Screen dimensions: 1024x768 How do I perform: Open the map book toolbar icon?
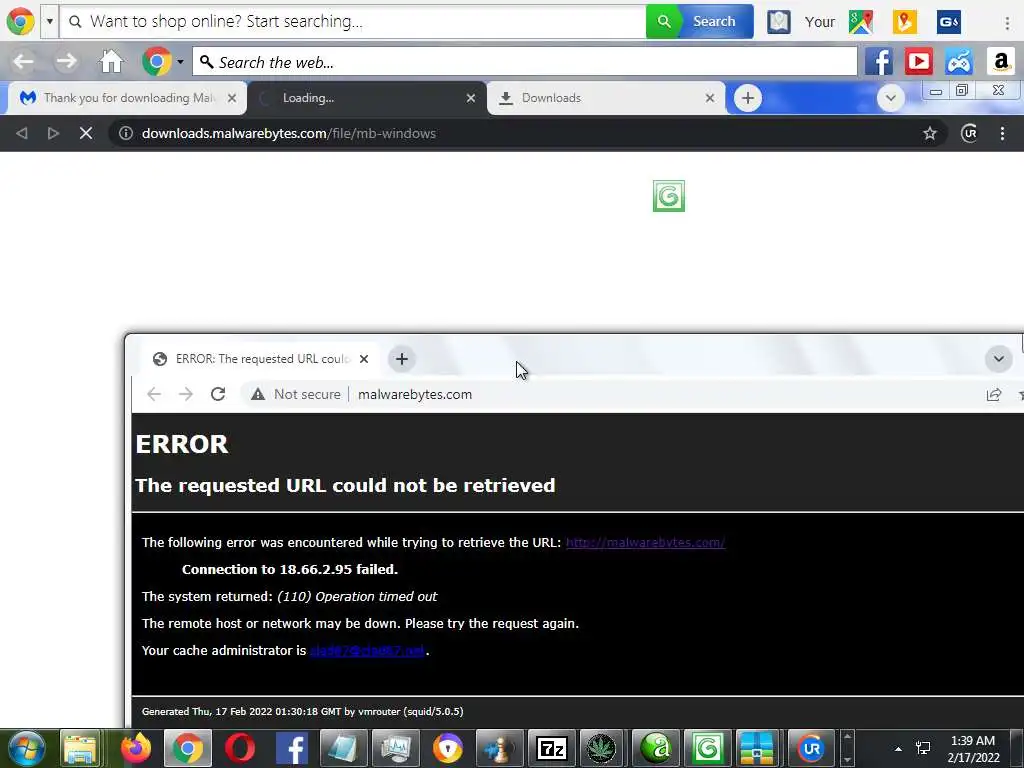pyautogui.click(x=778, y=22)
